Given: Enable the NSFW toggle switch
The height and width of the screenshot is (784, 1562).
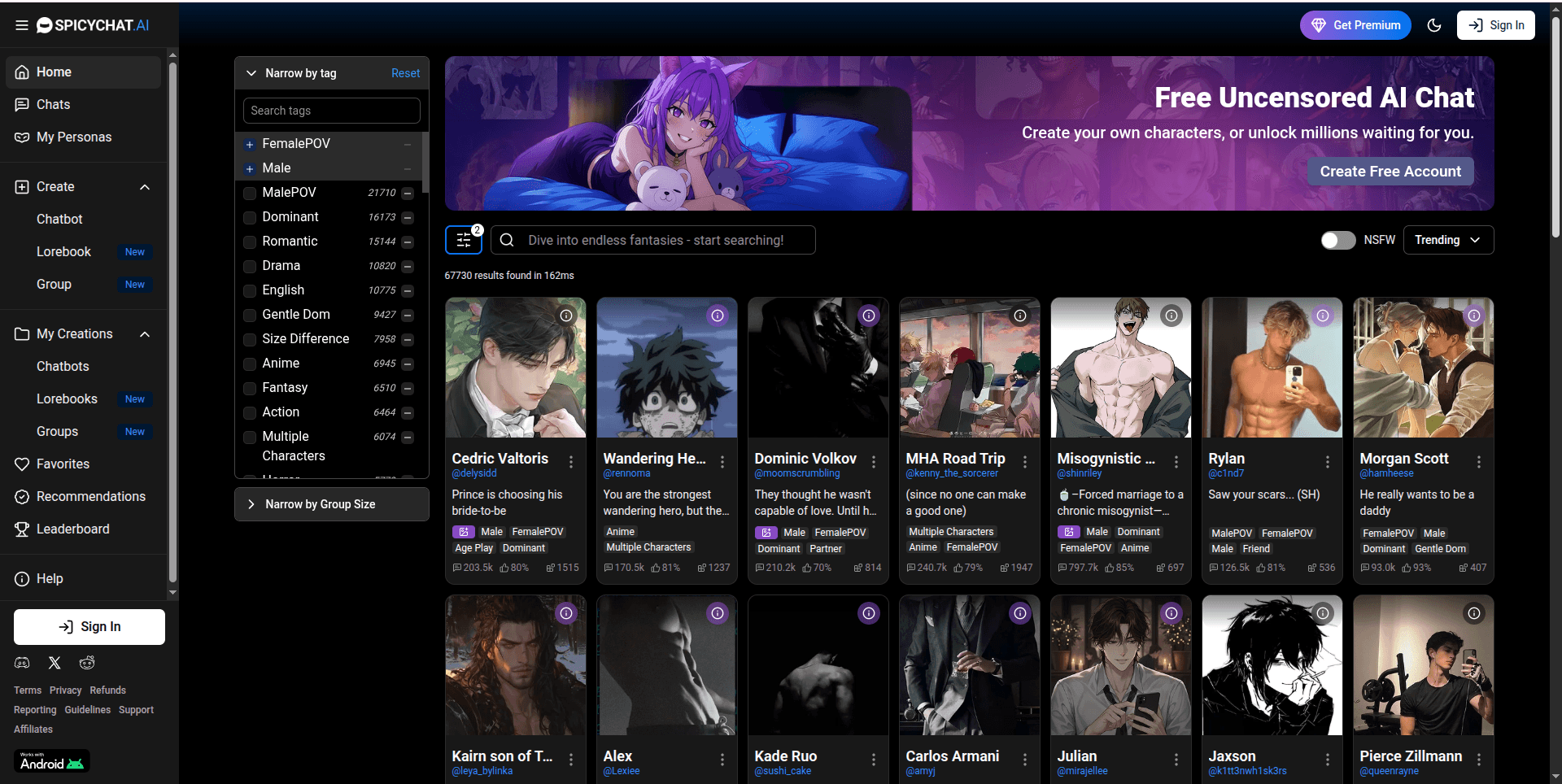Looking at the screenshot, I should 1337,240.
